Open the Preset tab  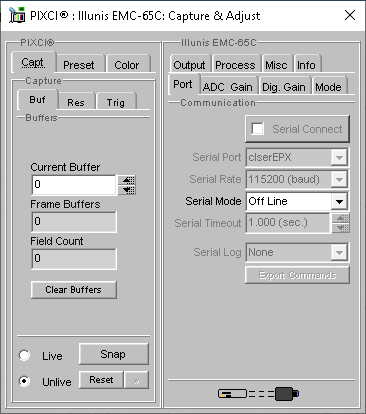coord(79,65)
